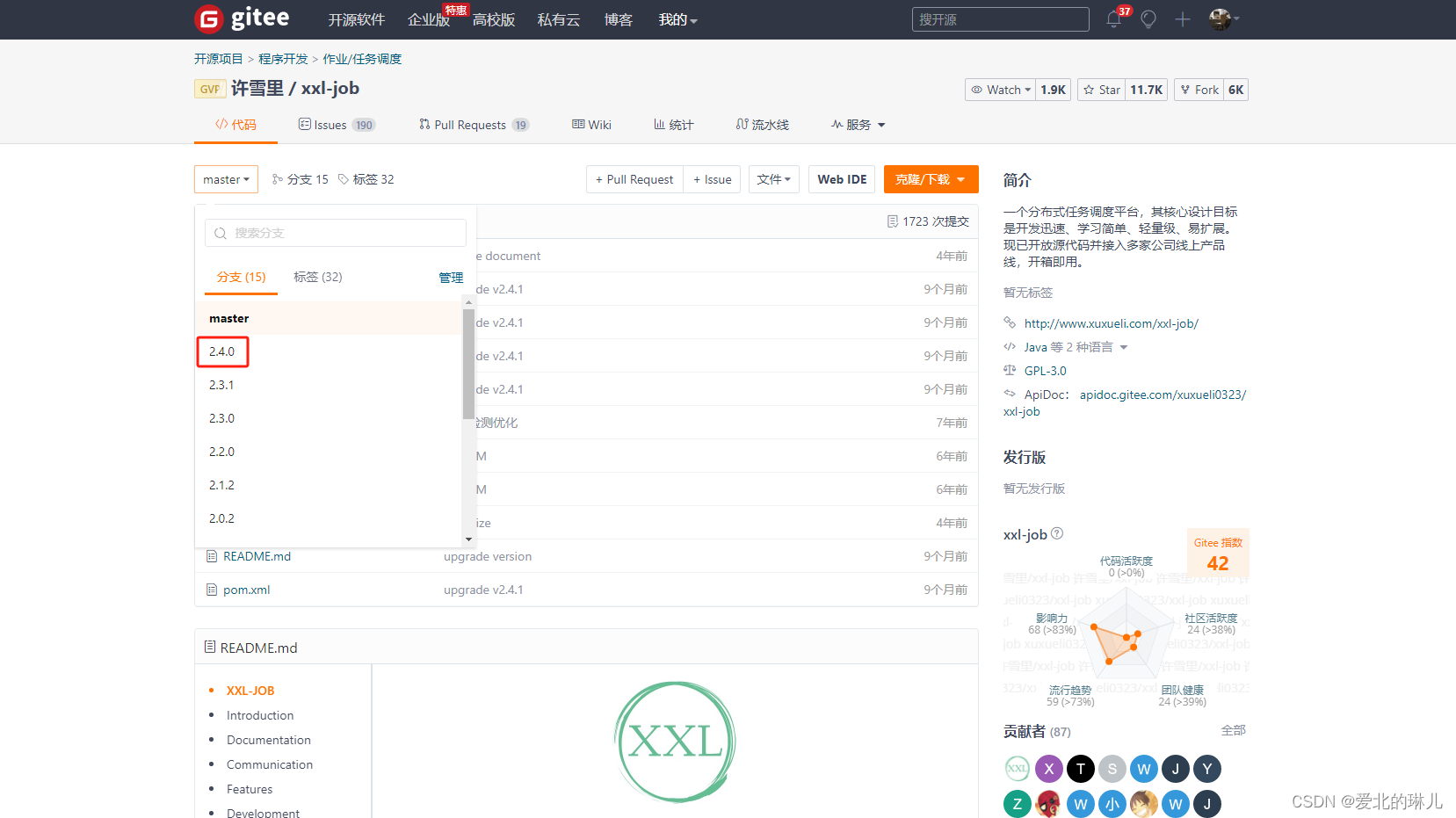The width and height of the screenshot is (1456, 818).
Task: Open gray contributor avatar labeled S
Action: coord(1112,769)
